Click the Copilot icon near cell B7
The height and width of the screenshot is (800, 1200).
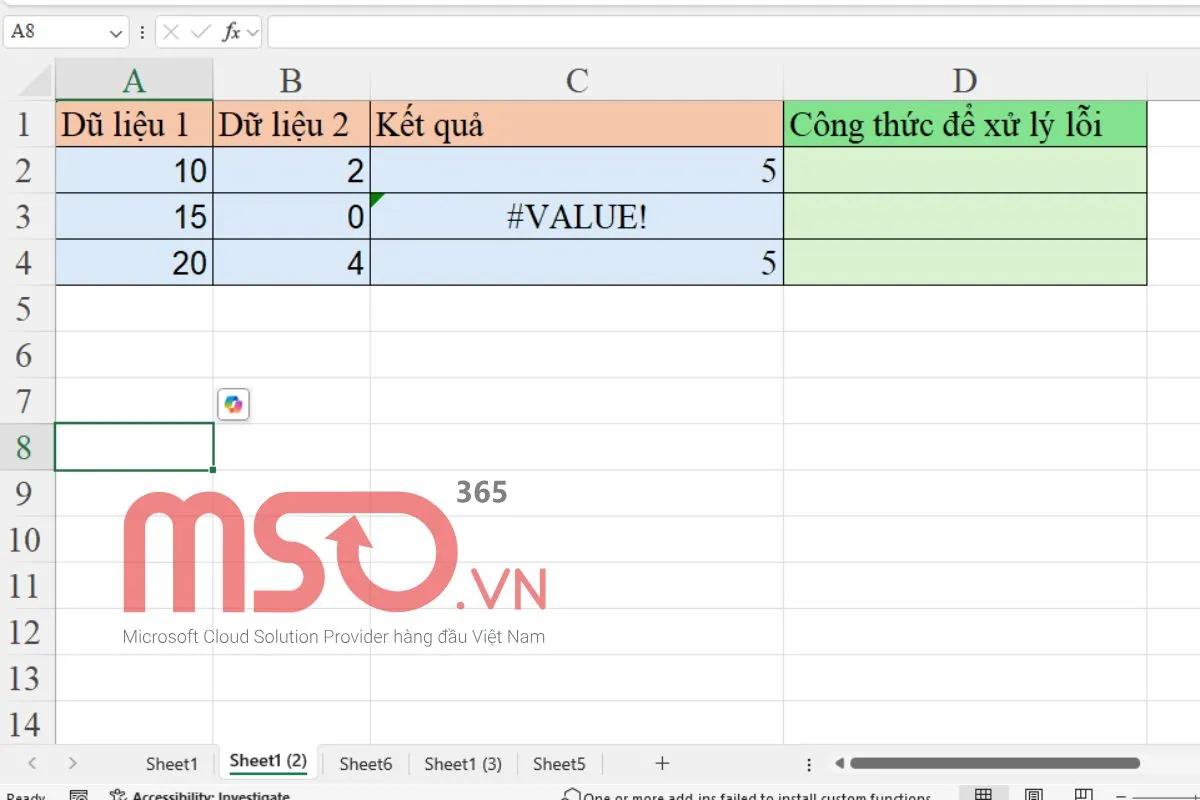[x=232, y=404]
